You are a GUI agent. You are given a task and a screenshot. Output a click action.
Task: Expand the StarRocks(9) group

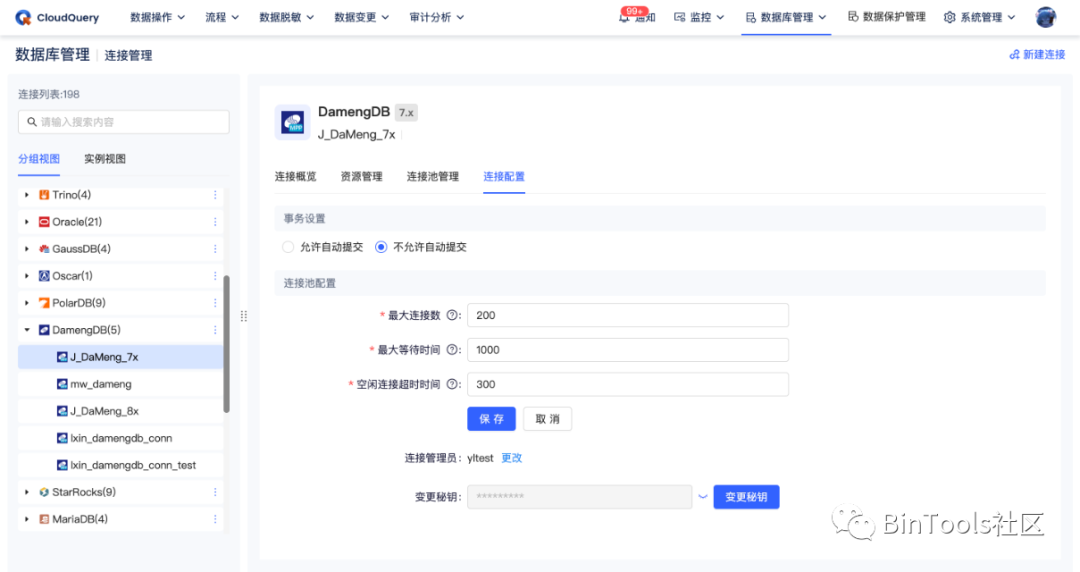(27, 492)
